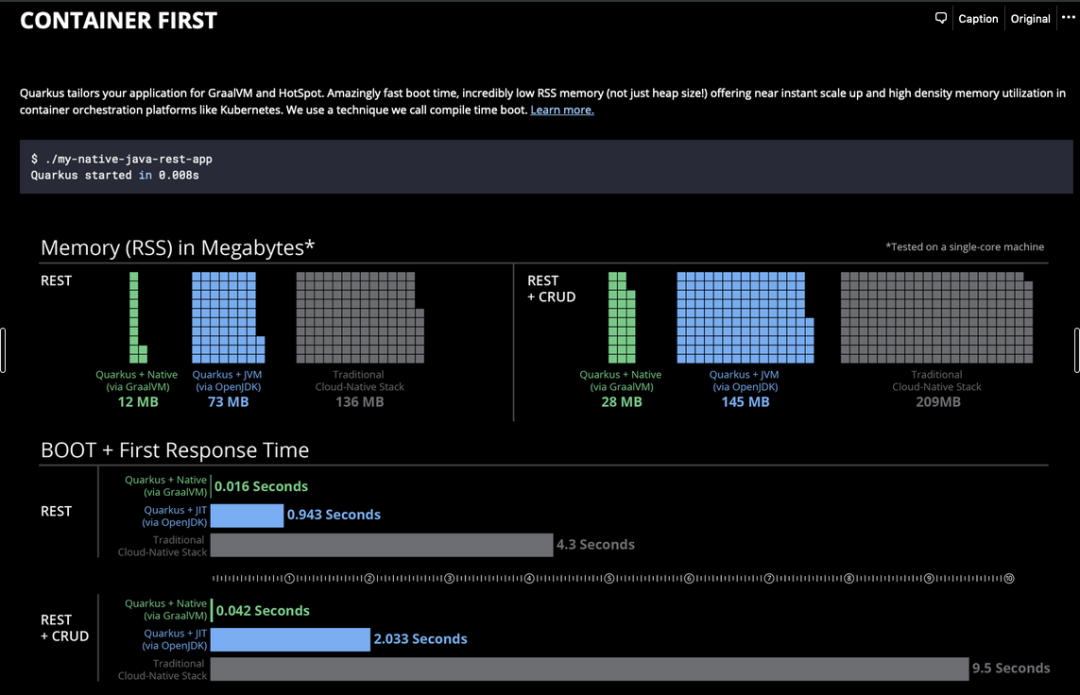Viewport: 1080px width, 695px height.
Task: Grab the right edge resize handle
Action: point(1077,350)
